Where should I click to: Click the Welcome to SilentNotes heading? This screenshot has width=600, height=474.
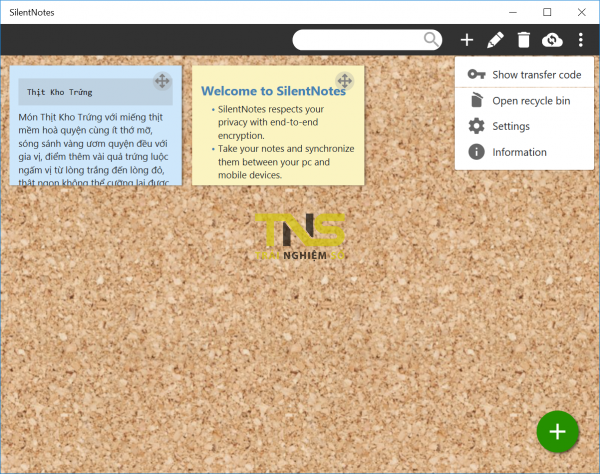pos(273,91)
